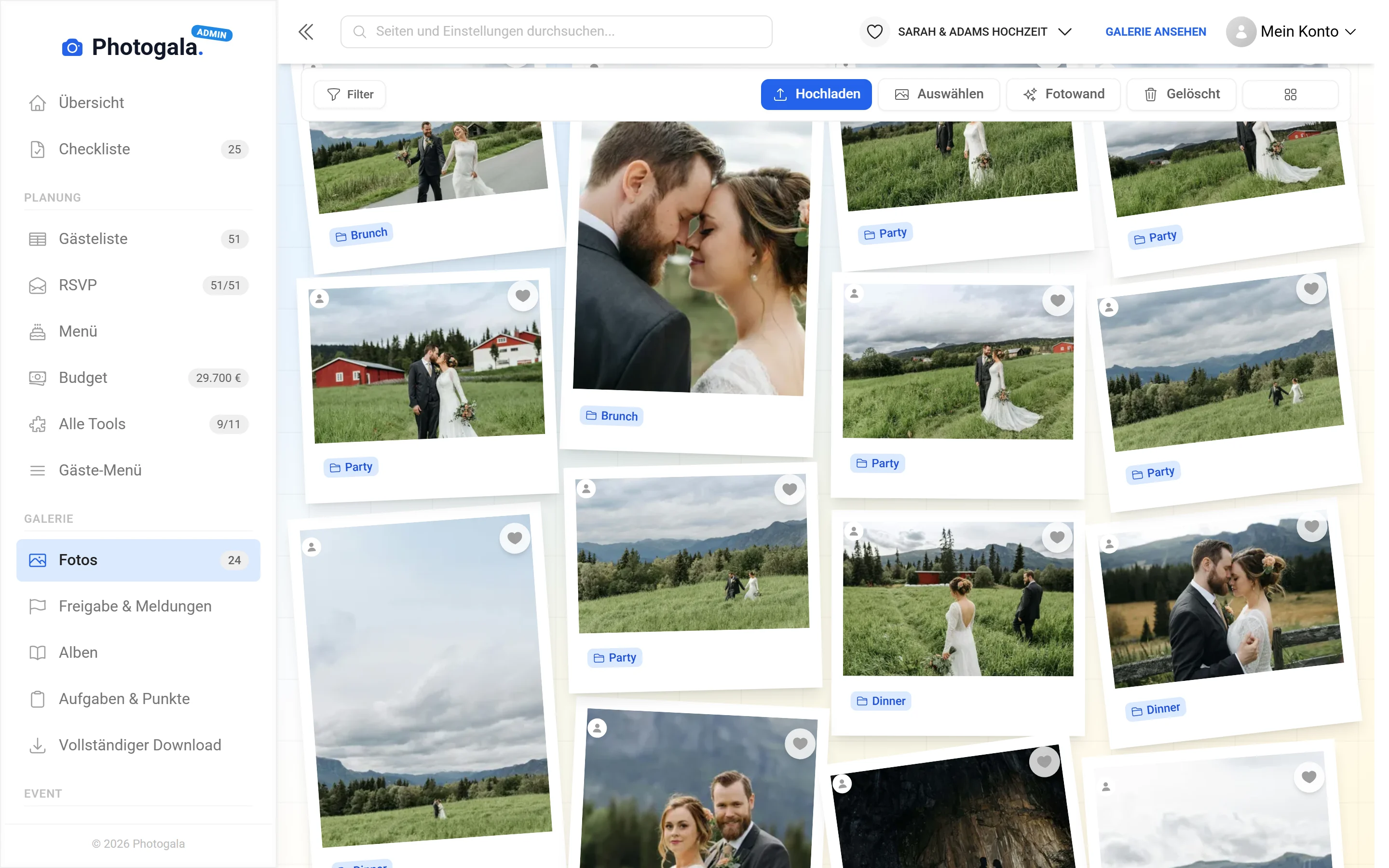The height and width of the screenshot is (868, 1389).
Task: Click the flag icon beside Freigabe & Meldungen
Action: tap(37, 606)
